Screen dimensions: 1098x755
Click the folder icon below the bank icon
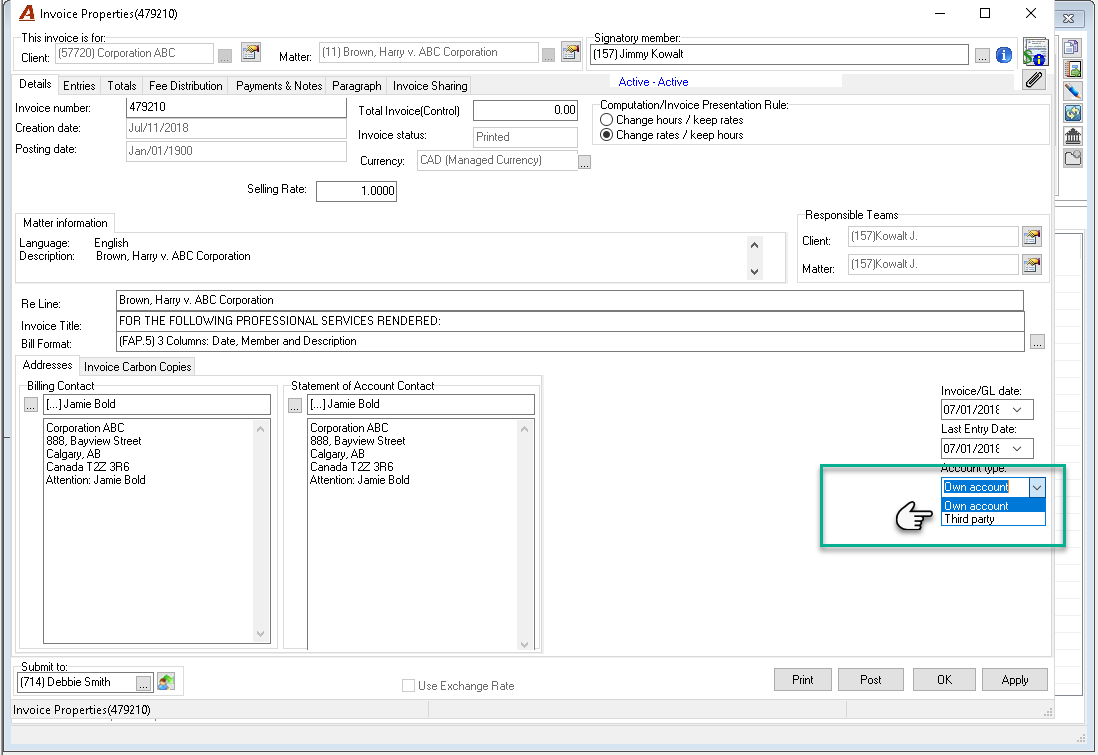pos(1072,158)
